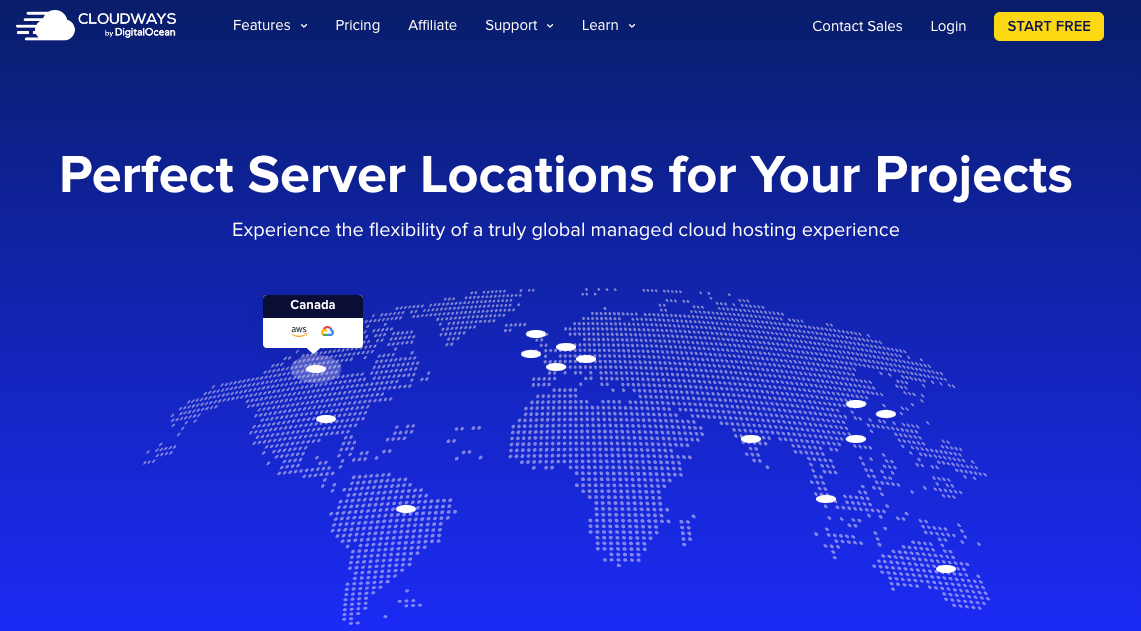Screen dimensions: 1141x631
Task: Select the easternmost European server marker
Action: [586, 359]
